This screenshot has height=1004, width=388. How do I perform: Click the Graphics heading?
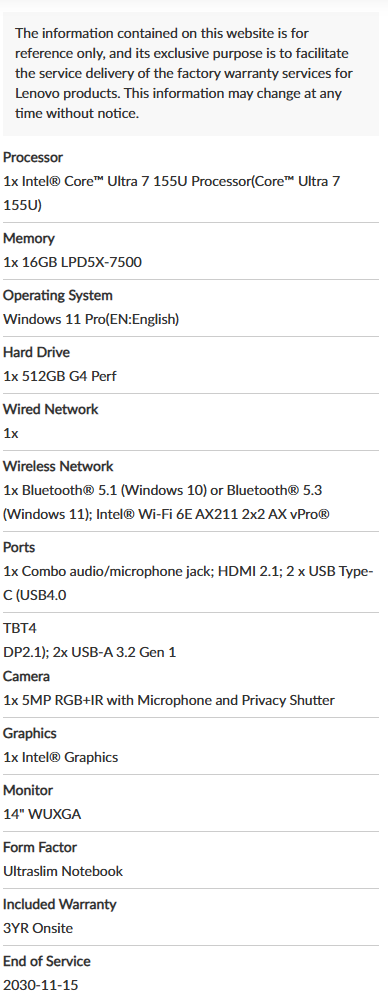click(30, 734)
